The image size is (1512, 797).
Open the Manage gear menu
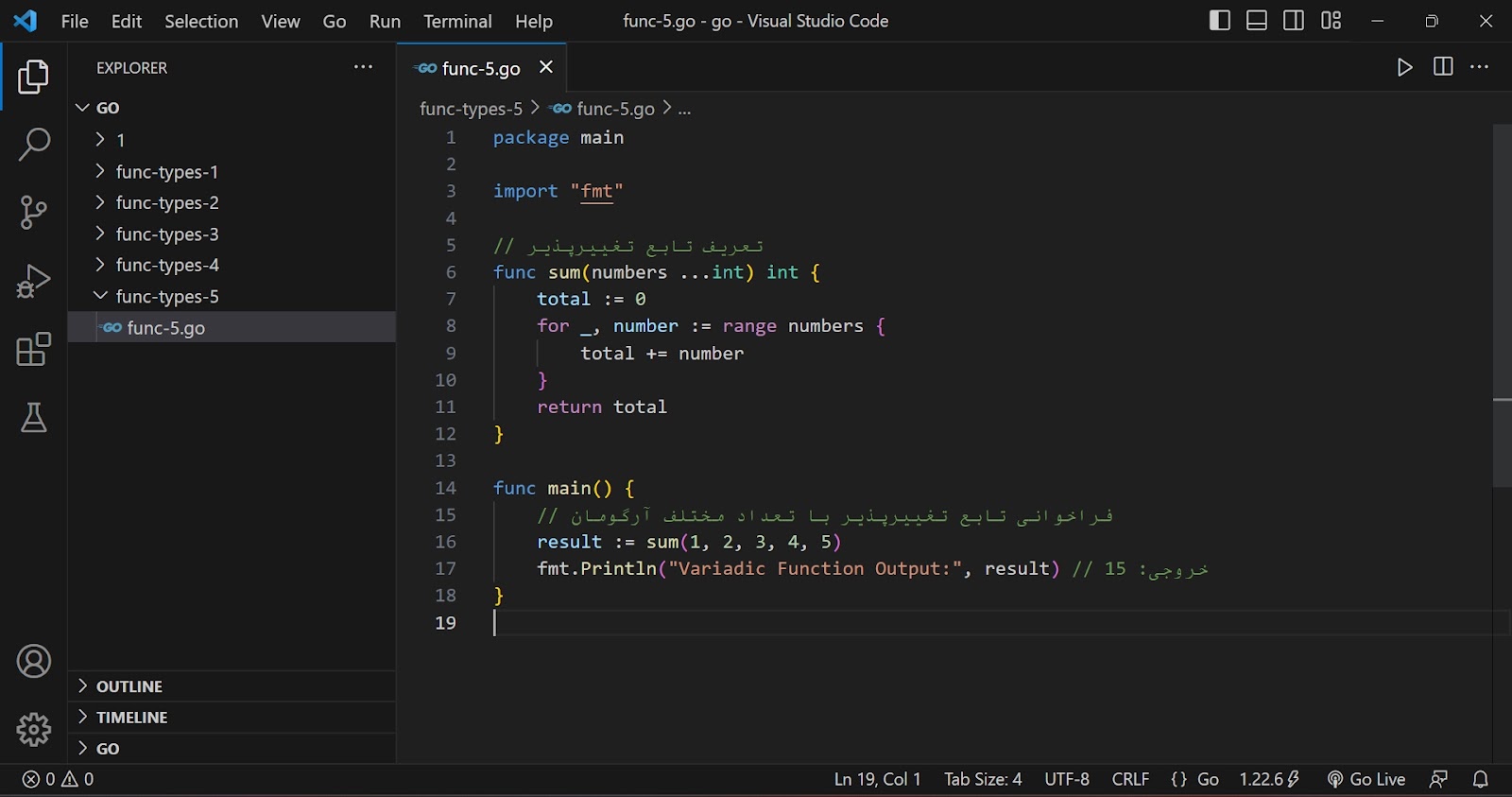tap(33, 729)
